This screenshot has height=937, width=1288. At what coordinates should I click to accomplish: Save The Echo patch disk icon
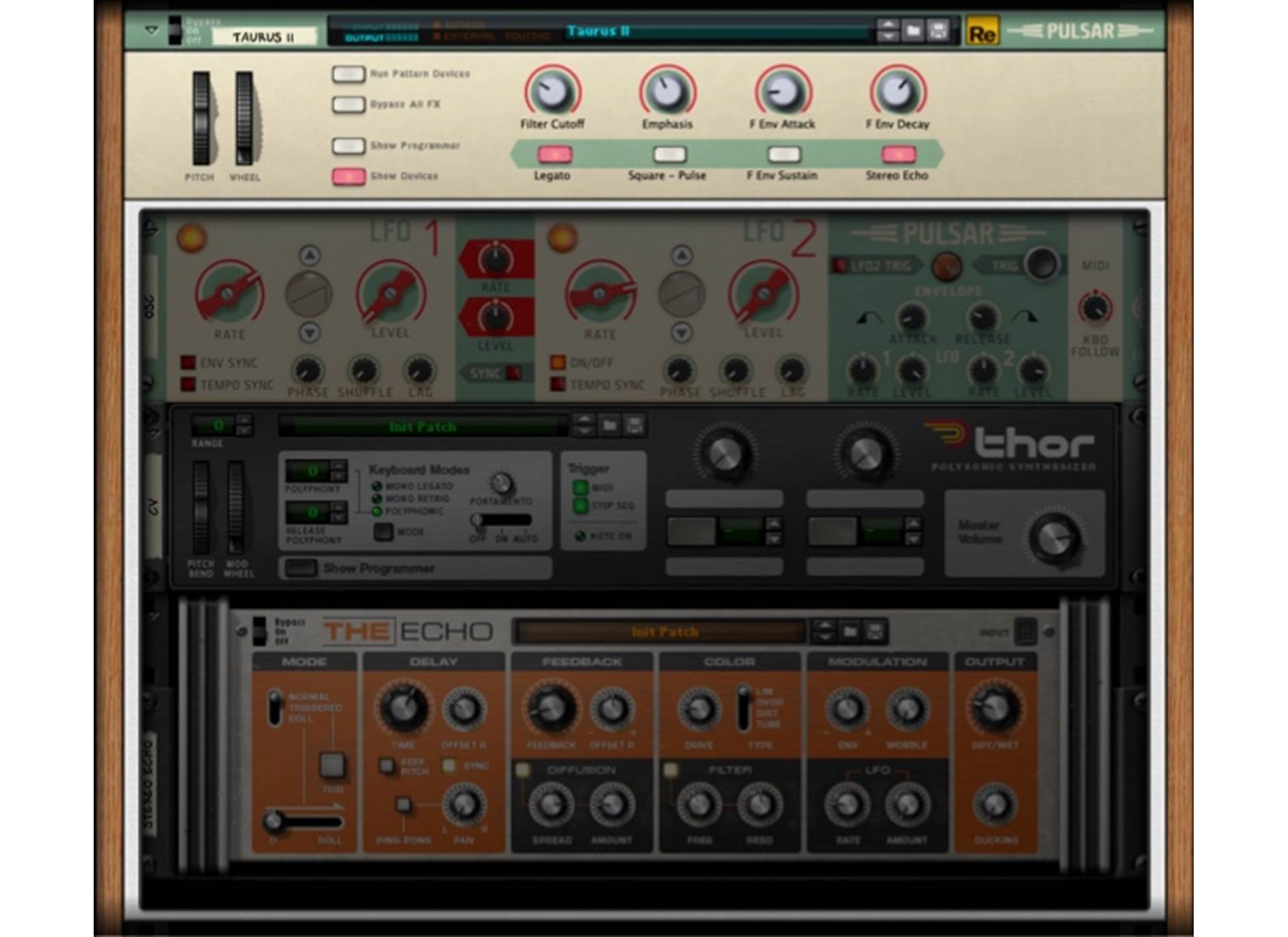[x=874, y=631]
